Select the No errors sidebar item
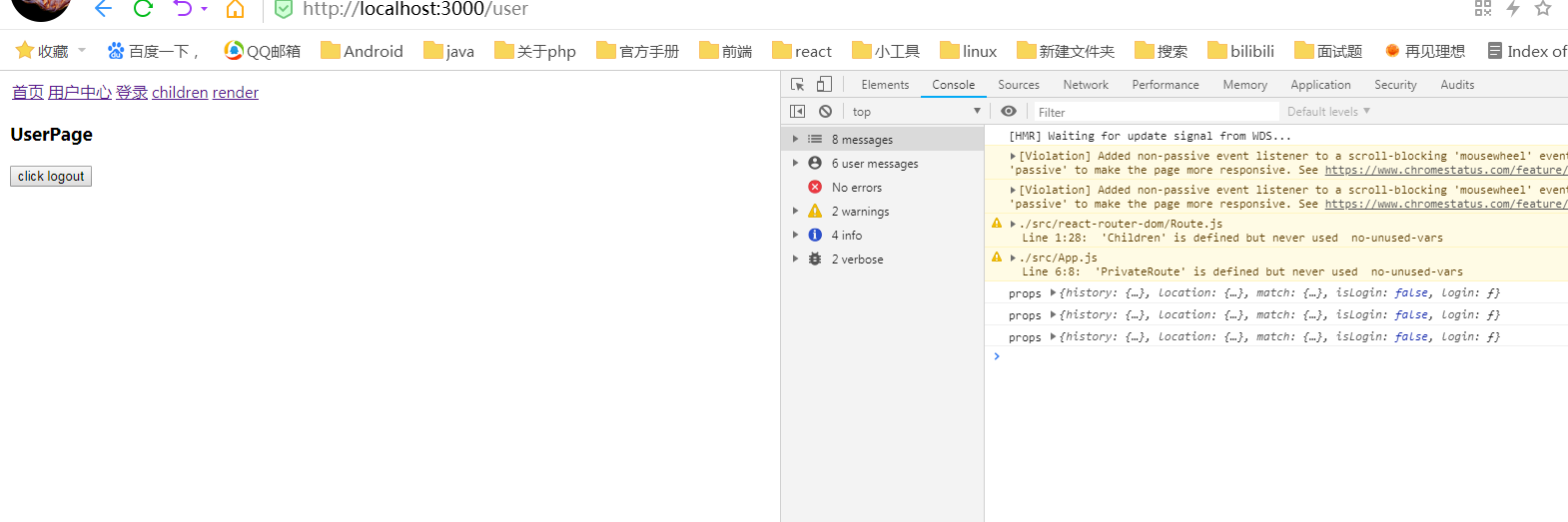Viewport: 1568px width, 522px height. point(856,188)
